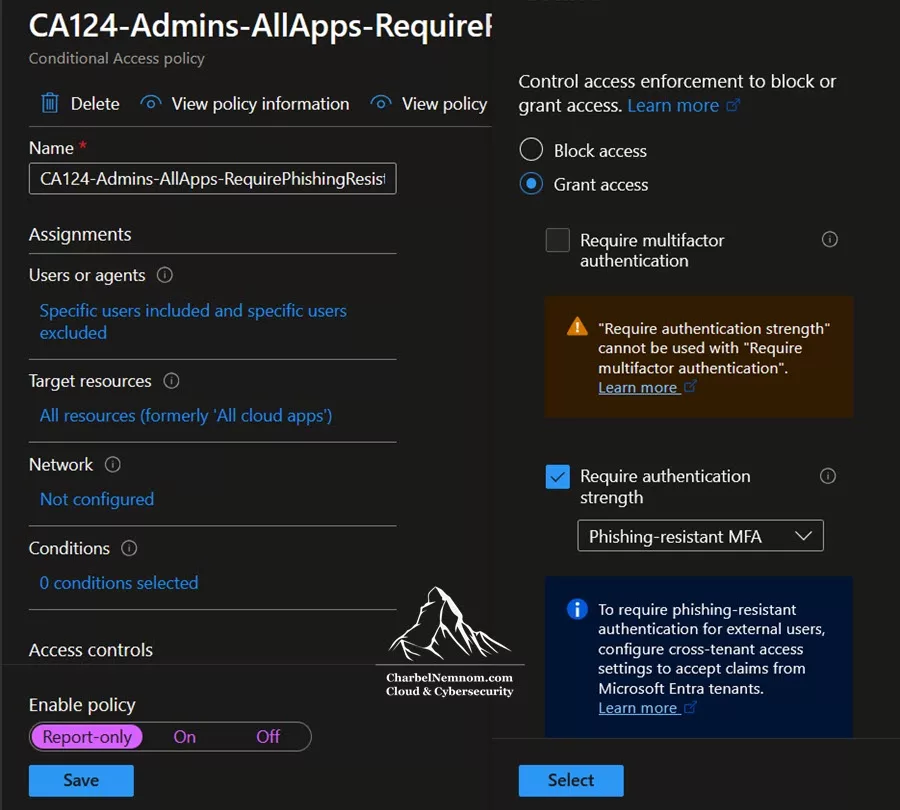This screenshot has width=900, height=810.
Task: Open the Phishing-resistant MFA dropdown
Action: 700,536
